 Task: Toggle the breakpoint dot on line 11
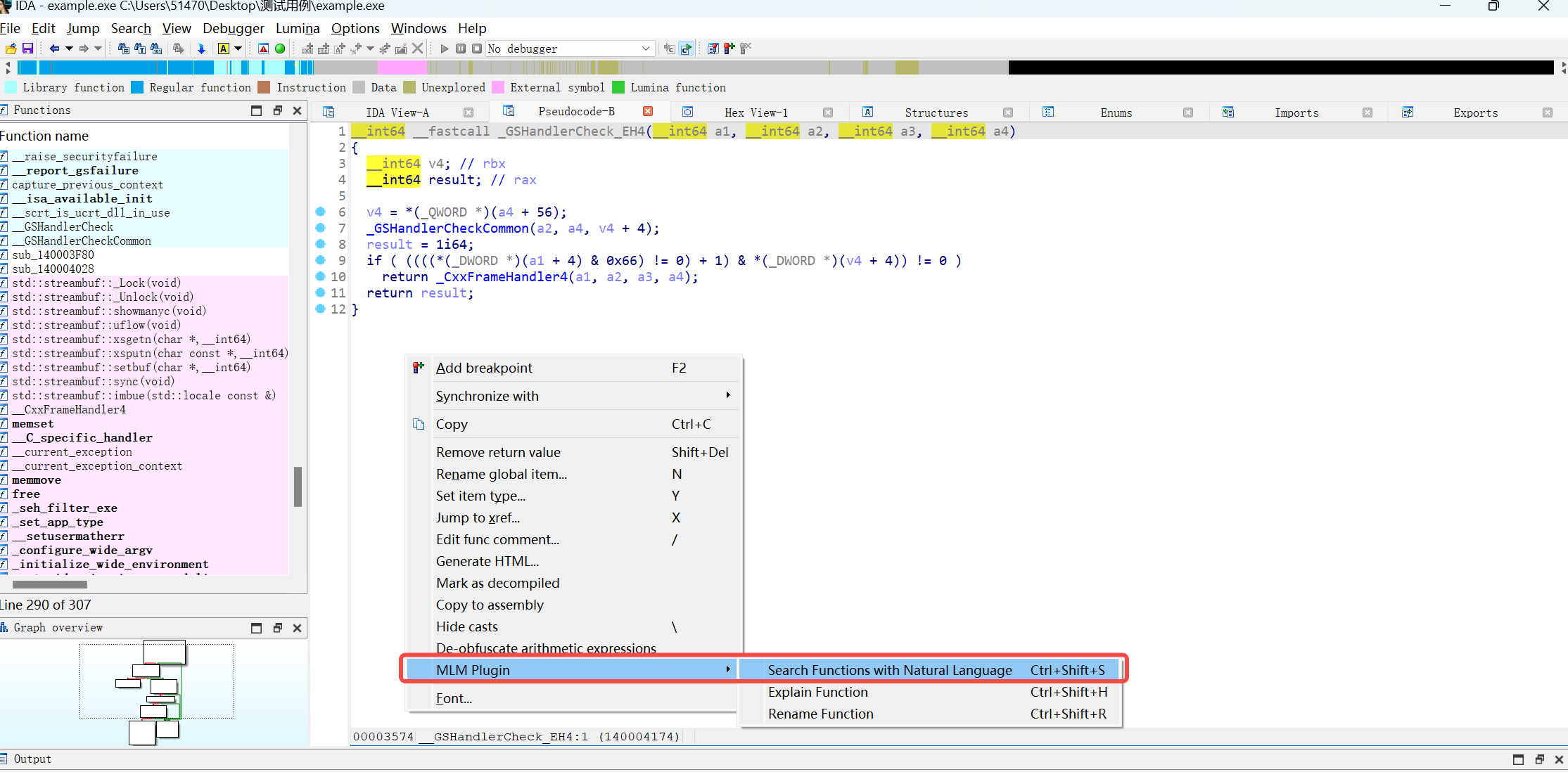pyautogui.click(x=321, y=292)
